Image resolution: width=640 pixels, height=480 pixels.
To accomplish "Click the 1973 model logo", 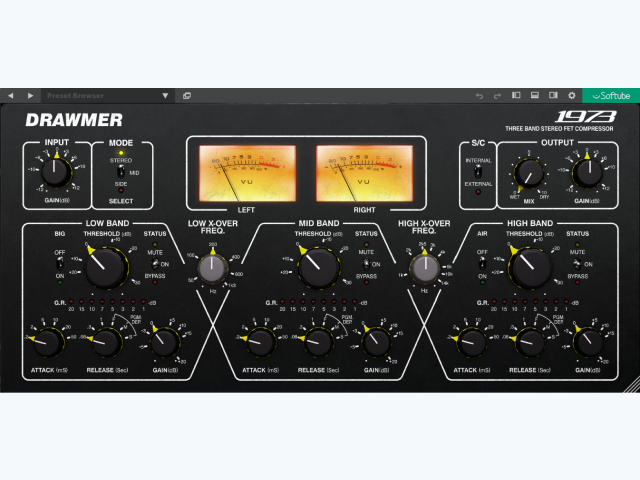I will point(586,117).
